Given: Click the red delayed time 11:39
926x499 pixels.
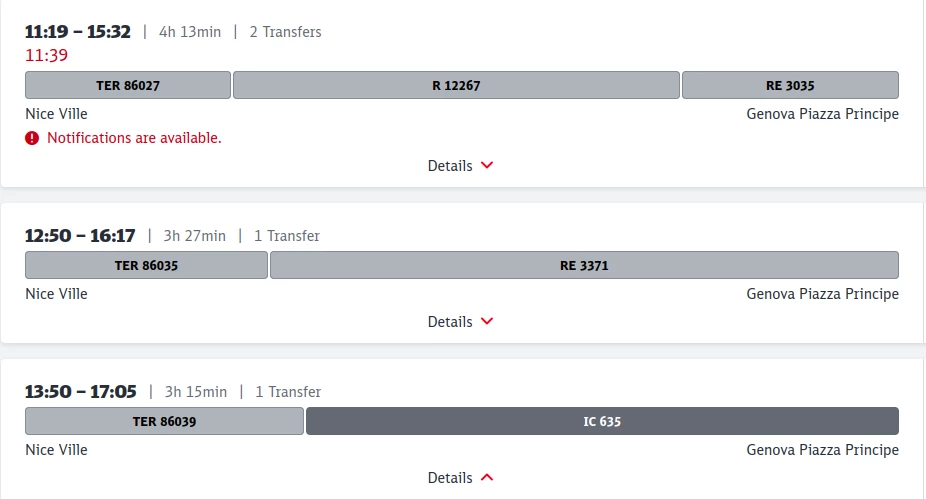Looking at the screenshot, I should pos(46,55).
